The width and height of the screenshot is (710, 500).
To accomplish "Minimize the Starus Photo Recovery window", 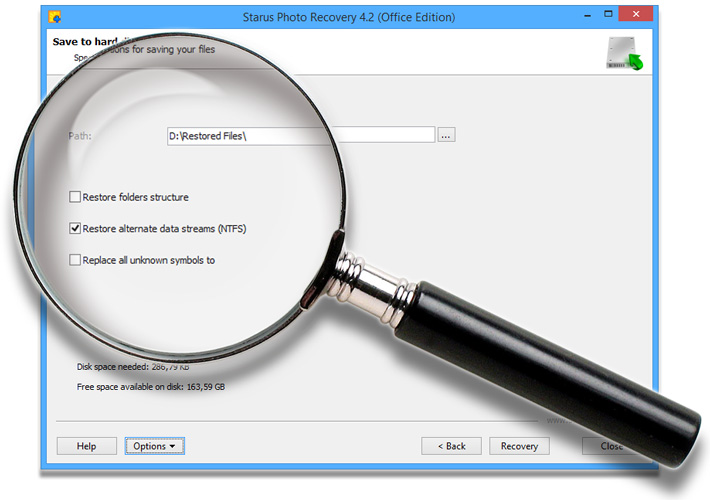I will click(x=588, y=16).
